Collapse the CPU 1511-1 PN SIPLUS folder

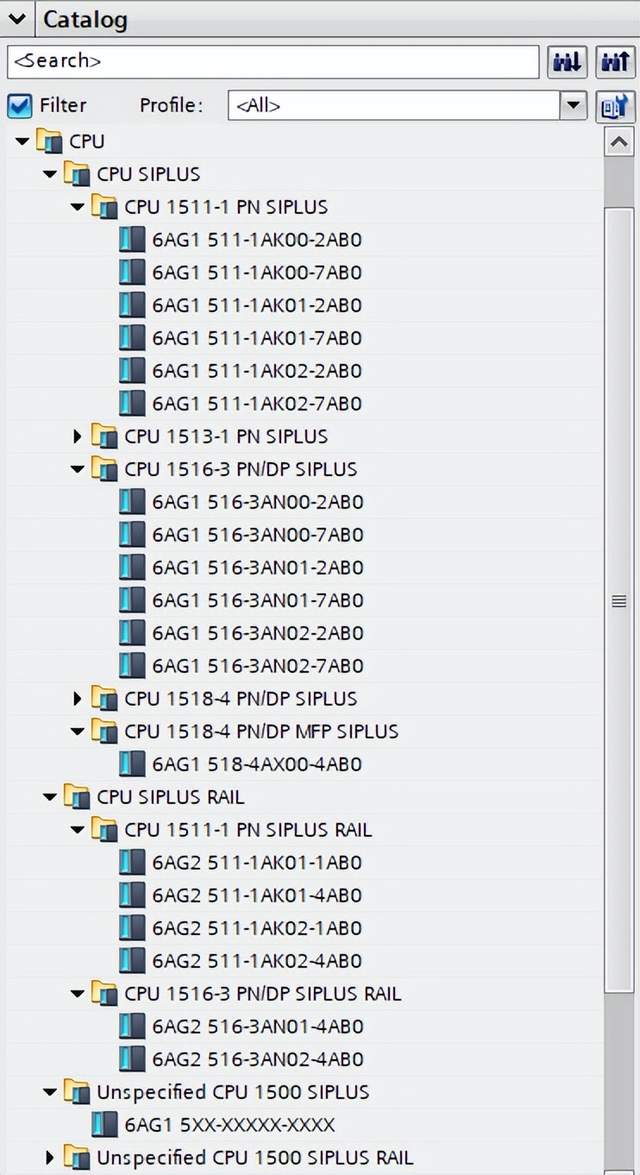[x=77, y=207]
